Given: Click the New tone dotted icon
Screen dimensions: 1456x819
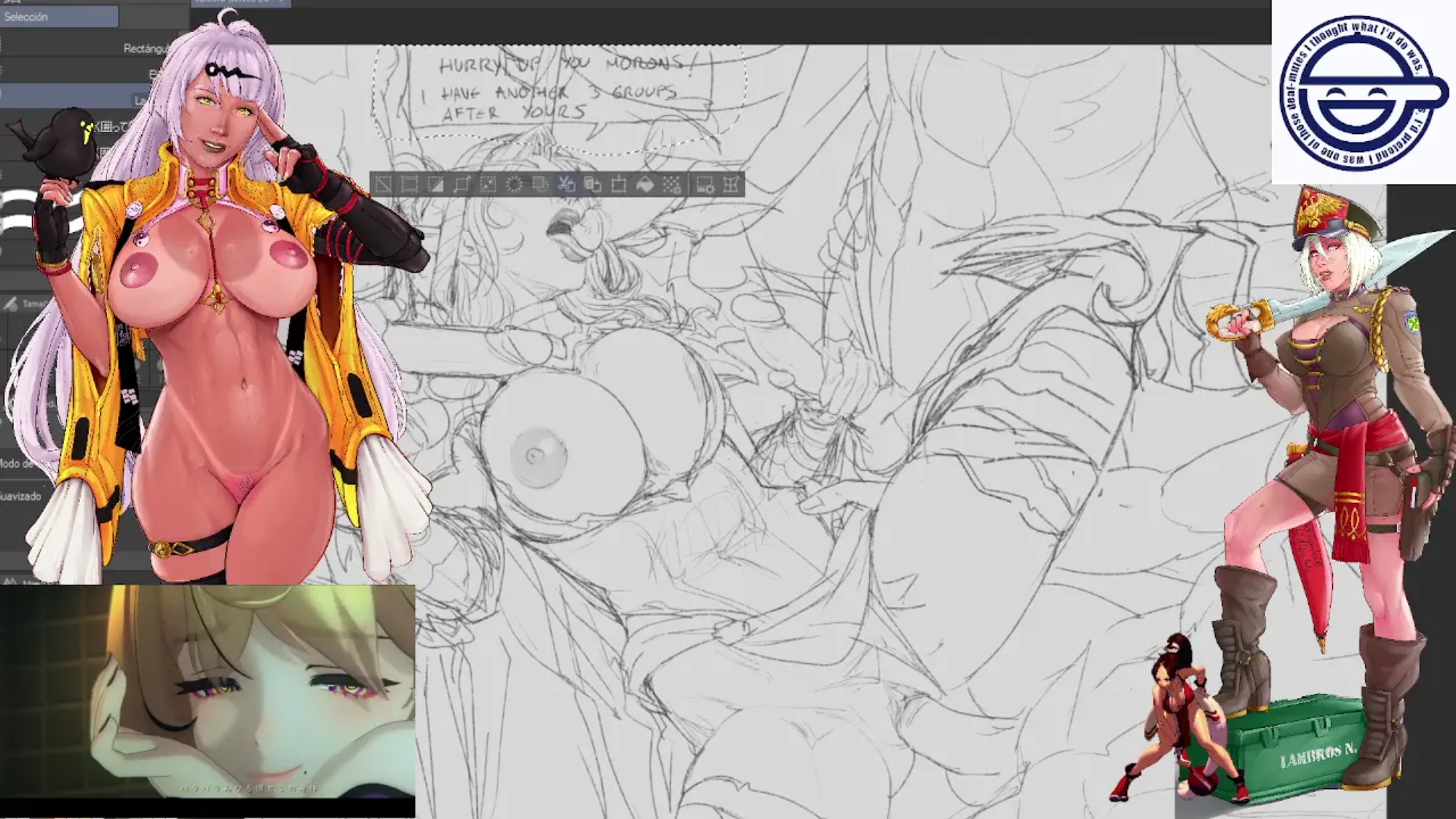Looking at the screenshot, I should 672,185.
